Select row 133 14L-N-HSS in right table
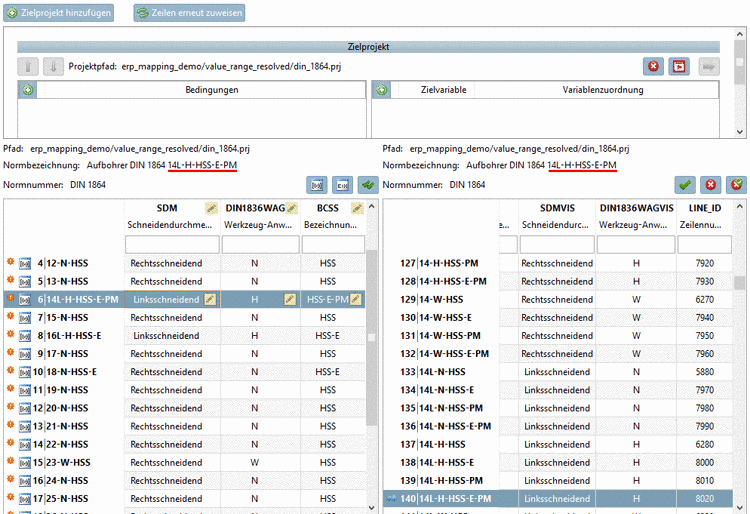 pos(450,371)
